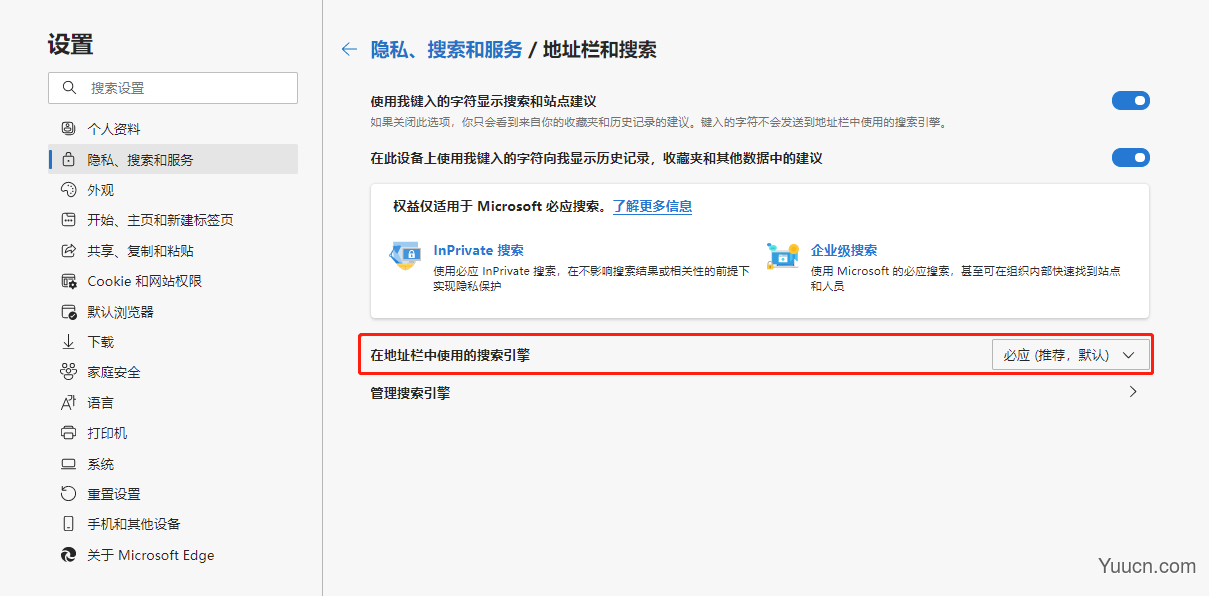Click the printer icon beside 打印机
This screenshot has width=1209, height=596.
[68, 433]
